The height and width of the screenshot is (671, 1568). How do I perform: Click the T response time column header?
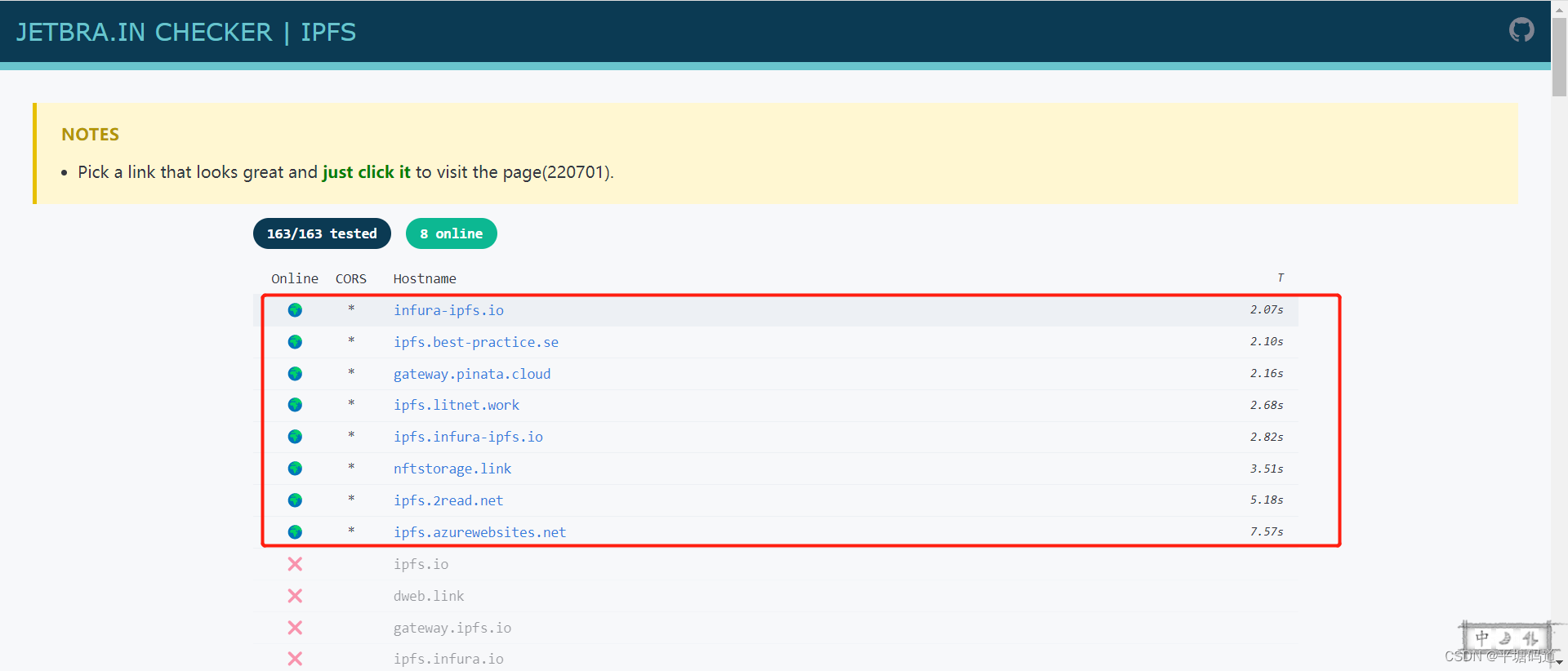[x=1281, y=278]
